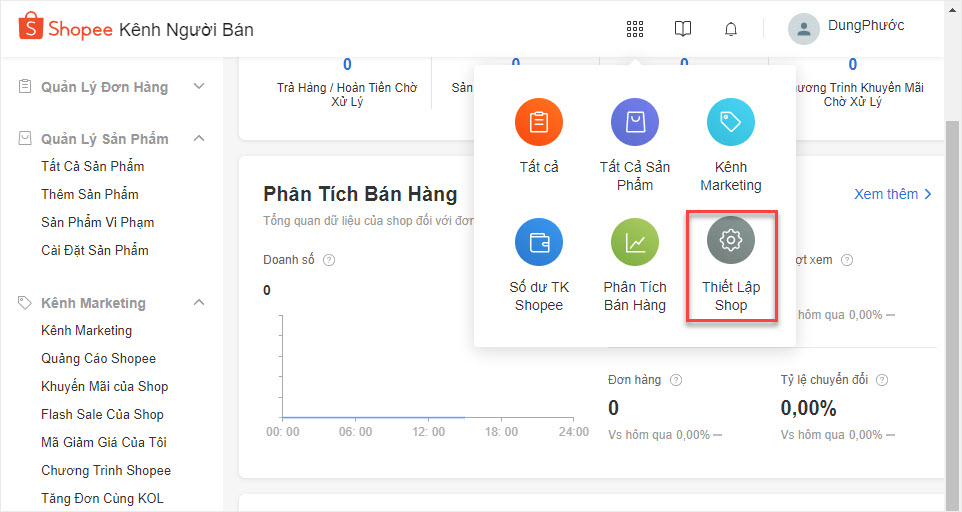Screen dimensions: 962x512
Task: Open the Tất cả orange icon
Action: tap(539, 121)
